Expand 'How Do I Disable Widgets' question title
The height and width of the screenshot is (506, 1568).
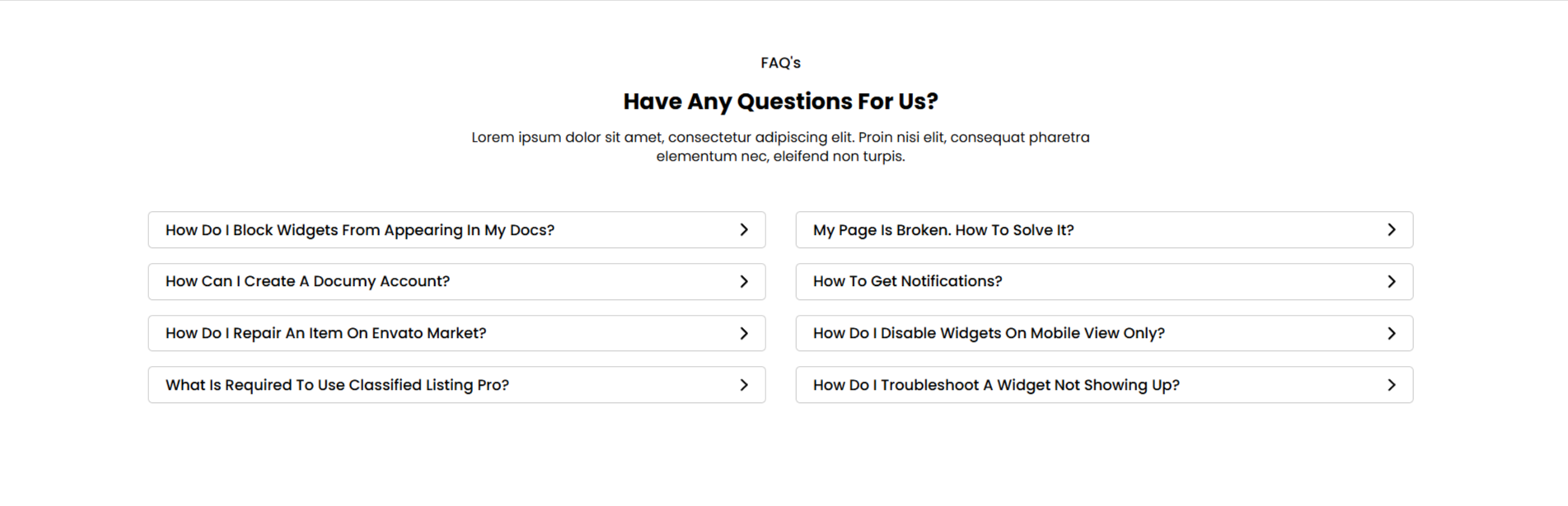pos(989,334)
